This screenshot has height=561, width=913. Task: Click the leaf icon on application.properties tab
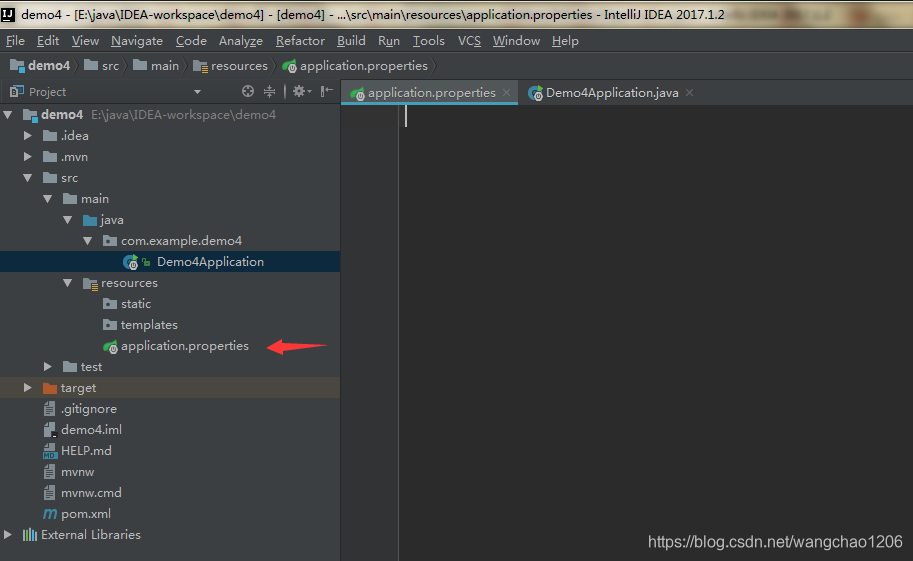point(357,93)
